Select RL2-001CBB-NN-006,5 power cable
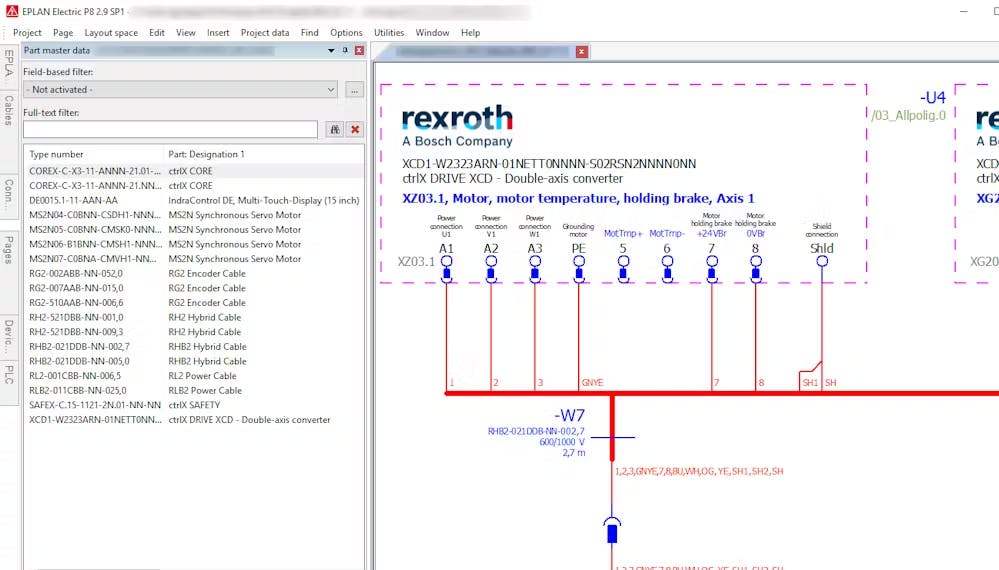Screen dimensions: 999x570 [194, 376]
